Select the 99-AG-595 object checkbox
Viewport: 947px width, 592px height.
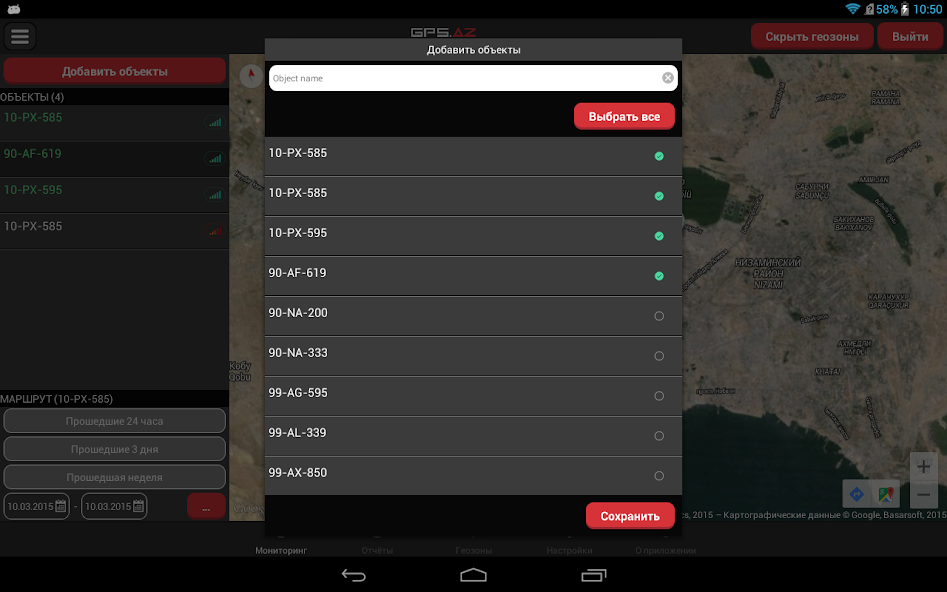[x=658, y=396]
